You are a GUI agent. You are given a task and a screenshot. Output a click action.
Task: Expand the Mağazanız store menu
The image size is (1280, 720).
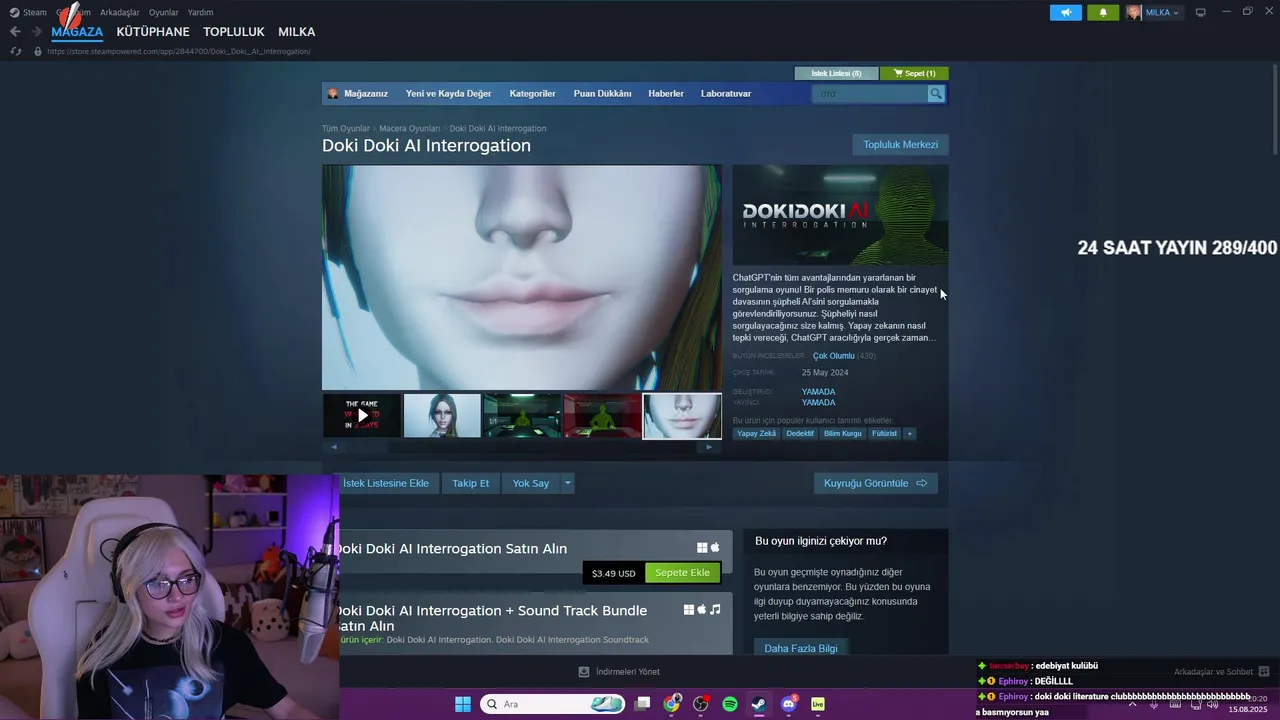tap(365, 93)
